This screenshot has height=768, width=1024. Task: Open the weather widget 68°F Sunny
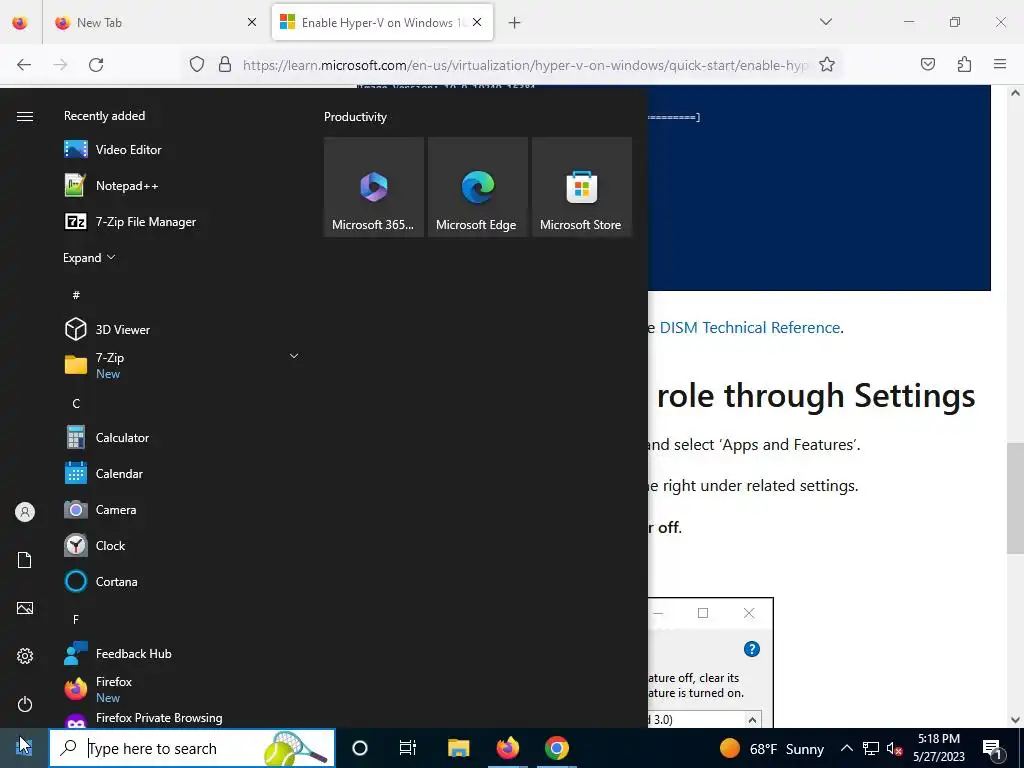(x=771, y=748)
